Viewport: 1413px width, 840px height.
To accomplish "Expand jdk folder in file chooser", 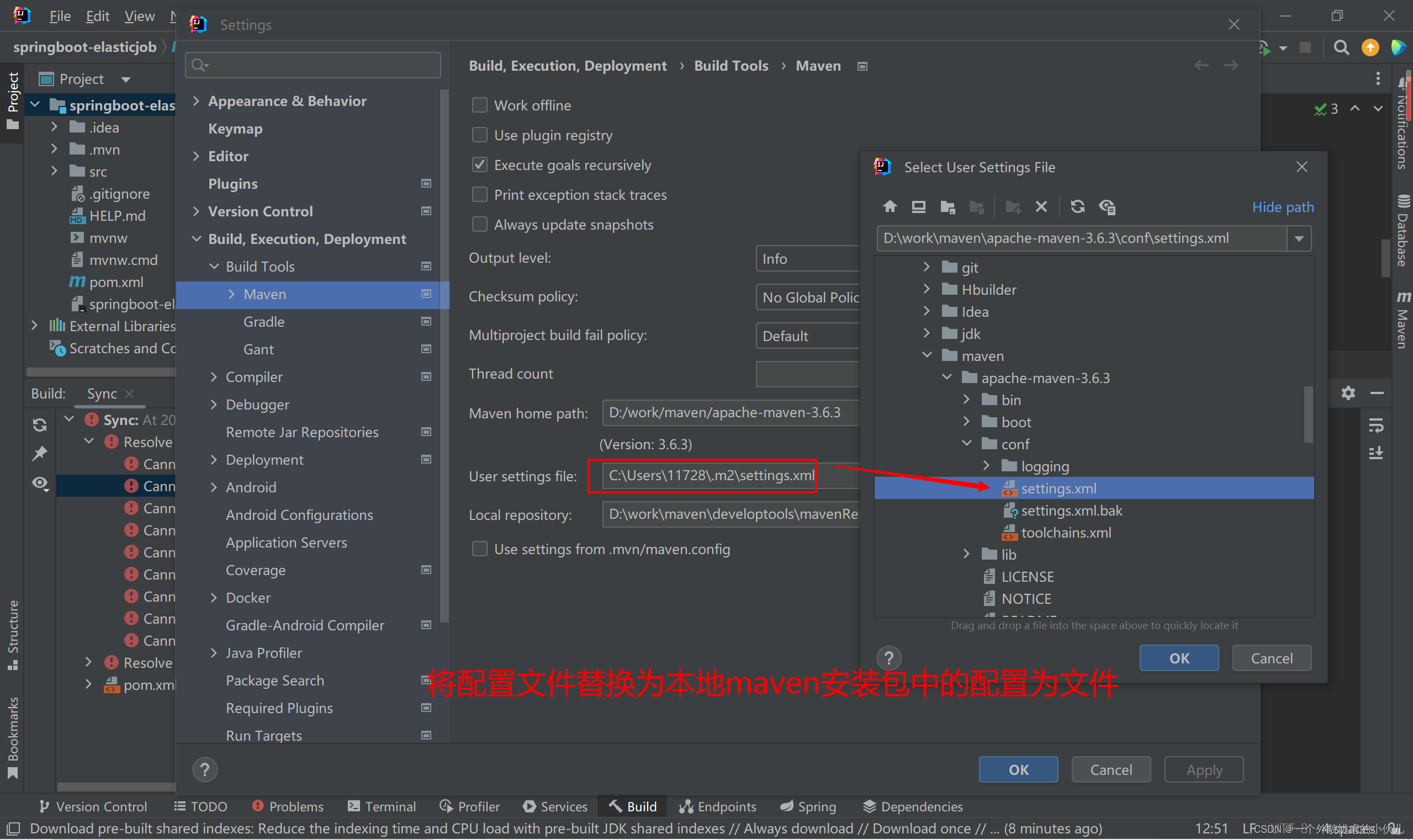I will pos(927,333).
